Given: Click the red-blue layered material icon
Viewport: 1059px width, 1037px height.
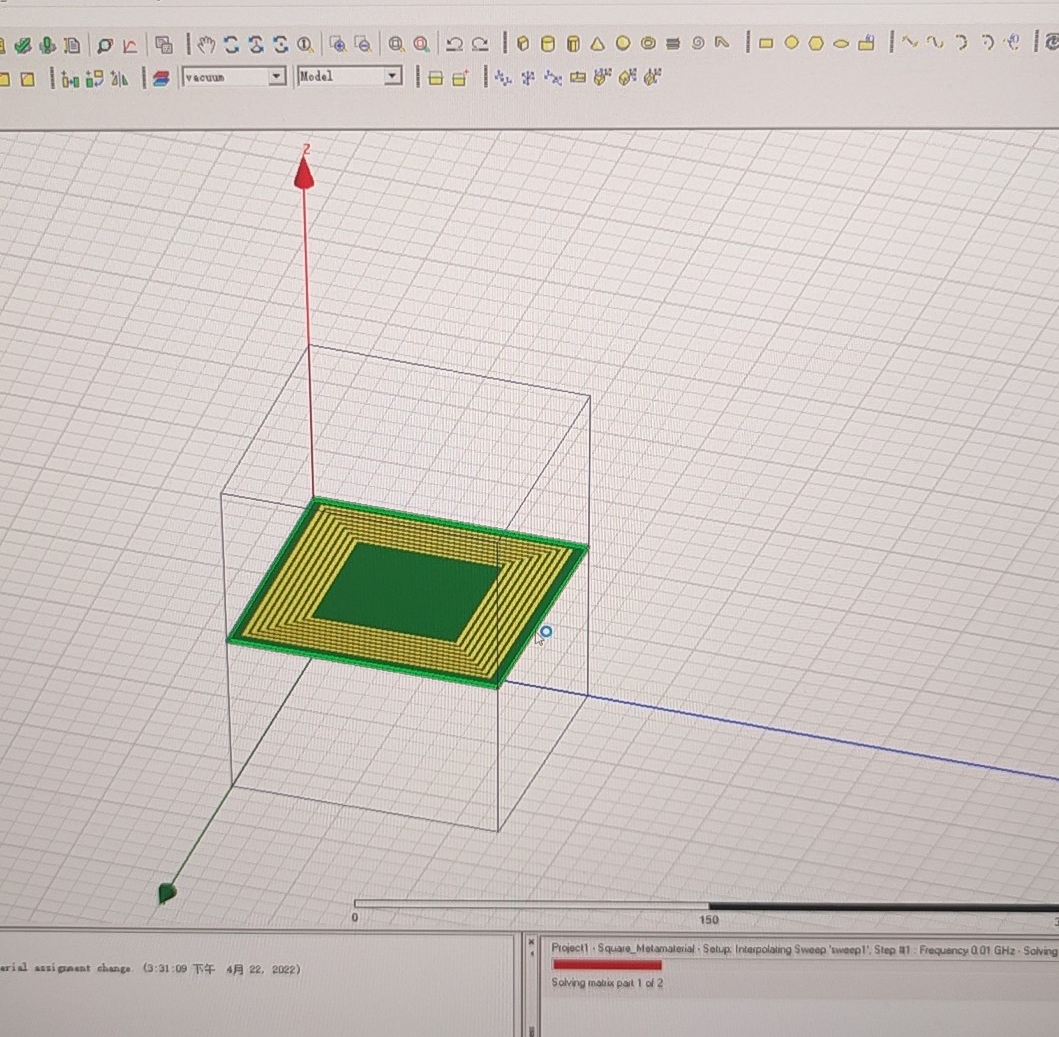Looking at the screenshot, I should tap(161, 79).
